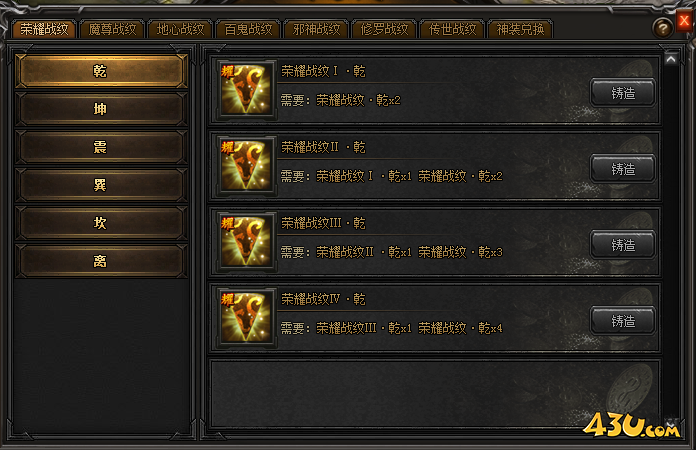Click 铸造 for 荣耀战纹III·乾

pyautogui.click(x=623, y=245)
